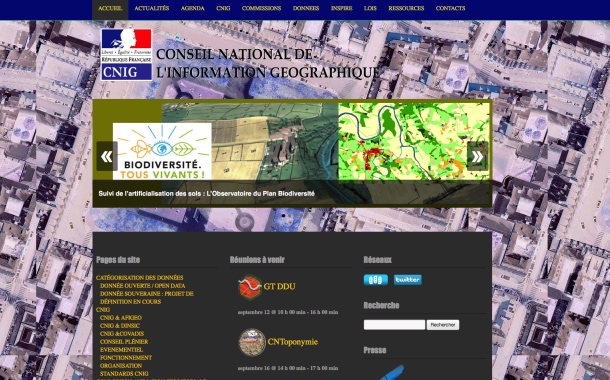Open the CNIG République Française logo
This screenshot has width=610, height=380.
pyautogui.click(x=126, y=54)
